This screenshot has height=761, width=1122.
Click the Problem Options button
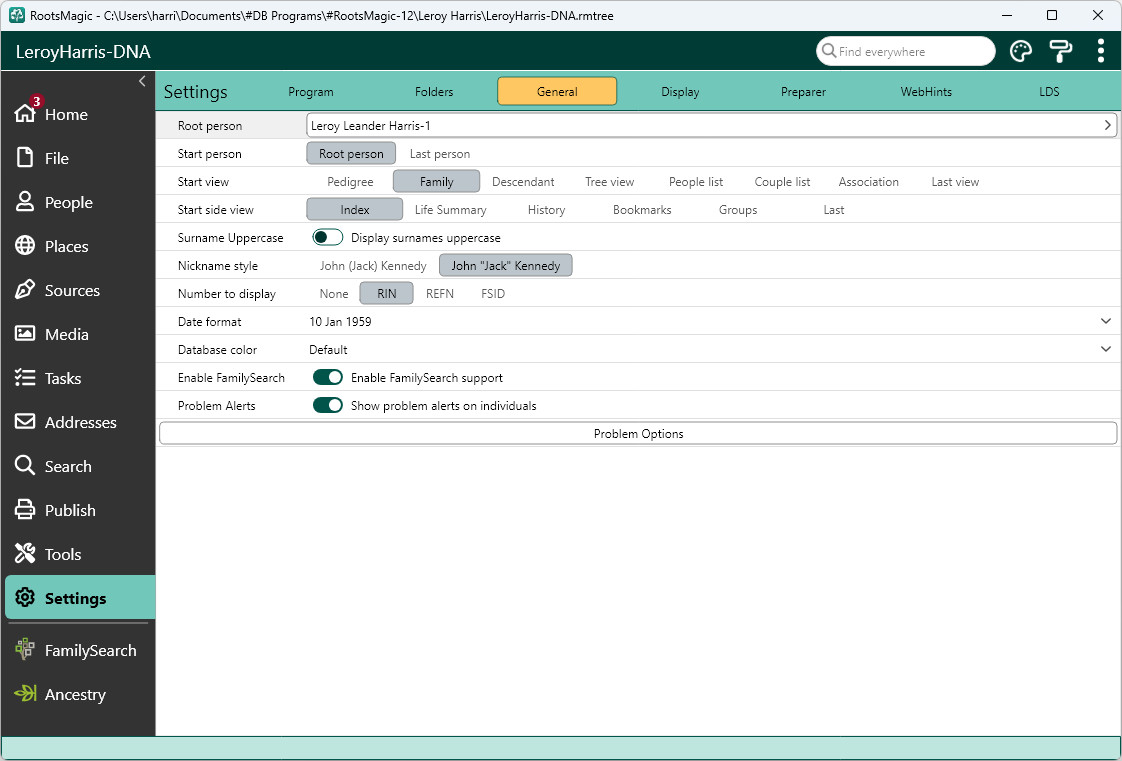coord(638,433)
